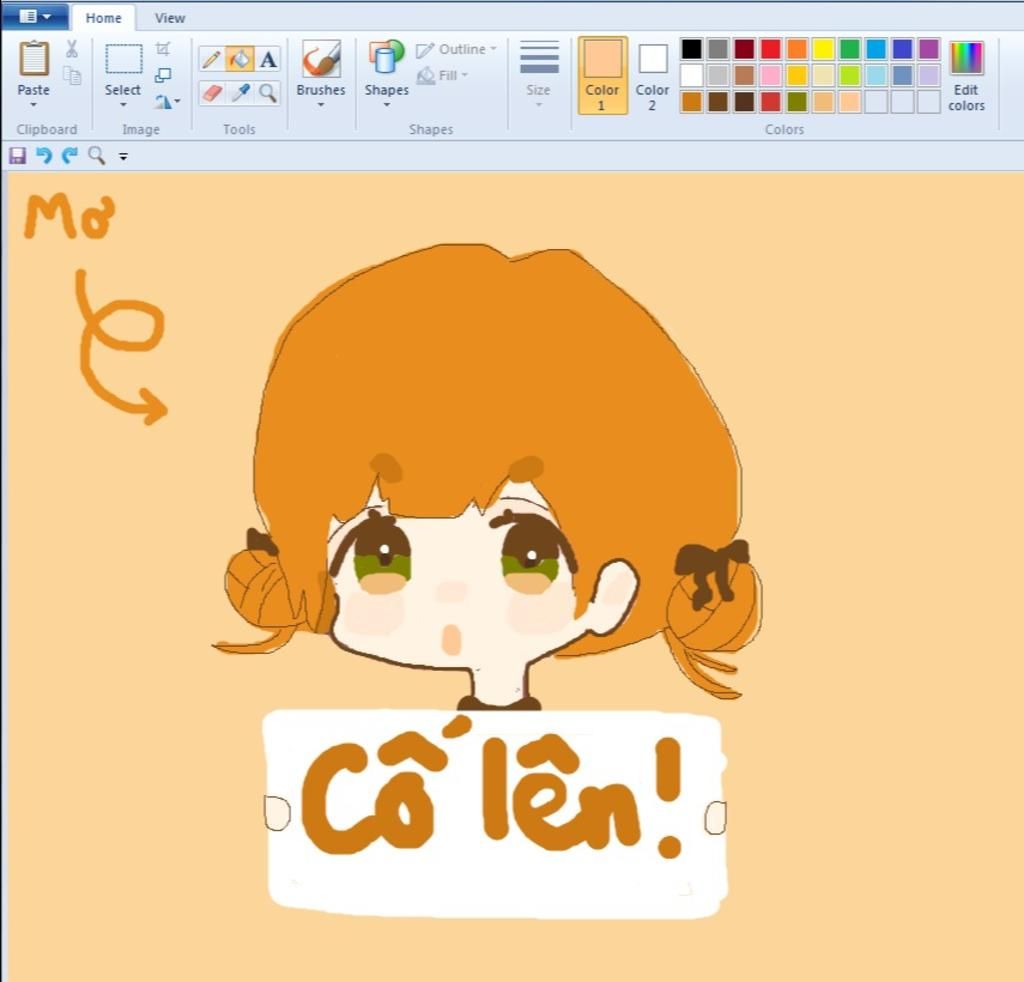Click the Save icon in quick access toolbar
Viewport: 1024px width, 982px height.
tap(17, 155)
